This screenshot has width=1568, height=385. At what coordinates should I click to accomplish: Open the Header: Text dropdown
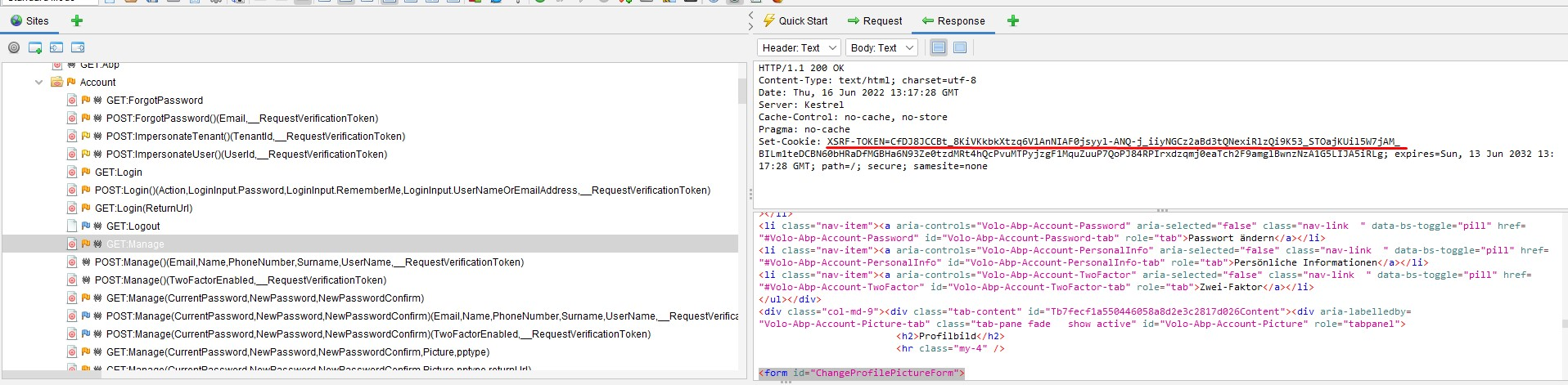pyautogui.click(x=799, y=48)
